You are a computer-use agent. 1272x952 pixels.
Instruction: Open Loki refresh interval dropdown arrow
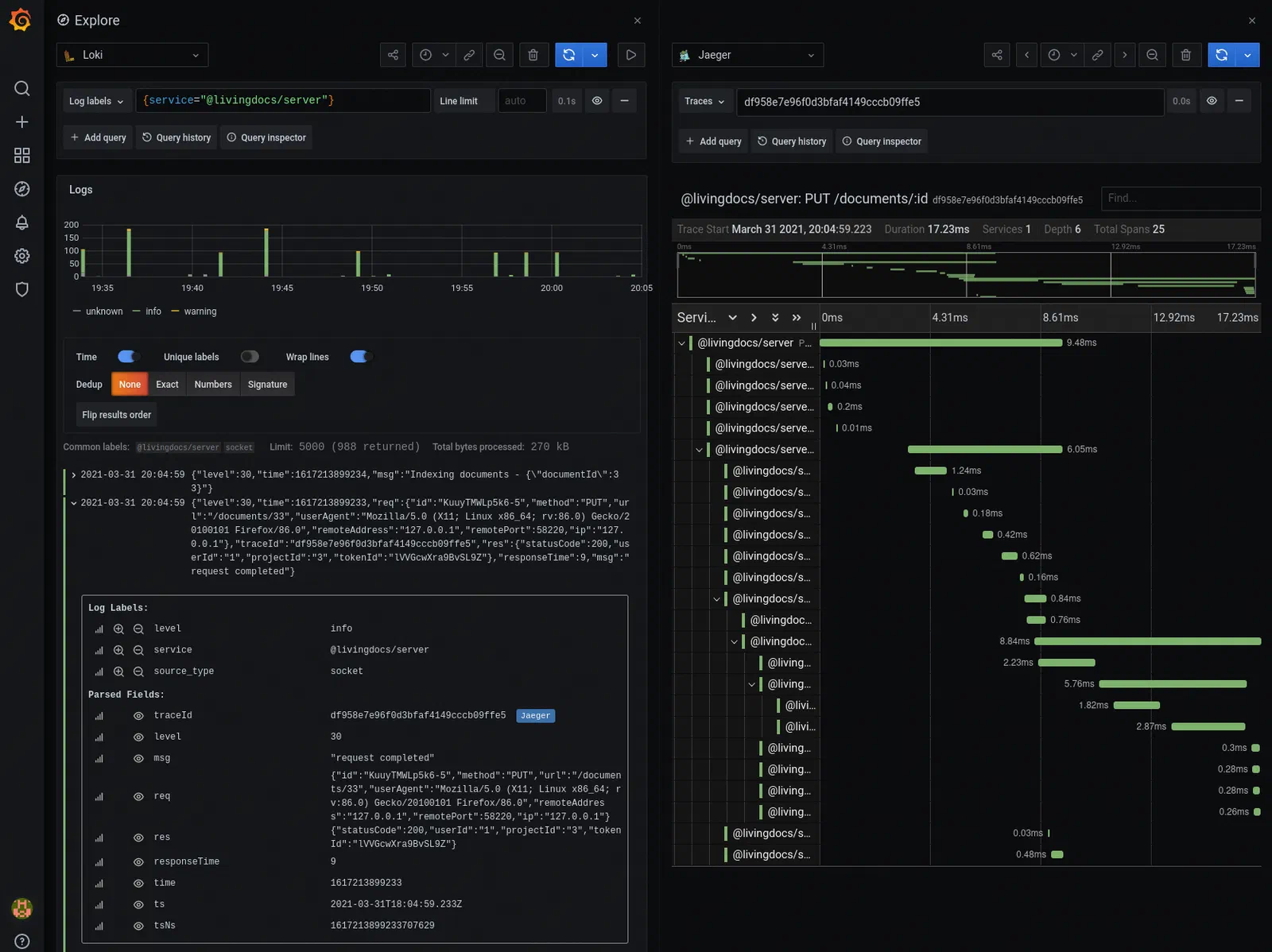click(595, 55)
